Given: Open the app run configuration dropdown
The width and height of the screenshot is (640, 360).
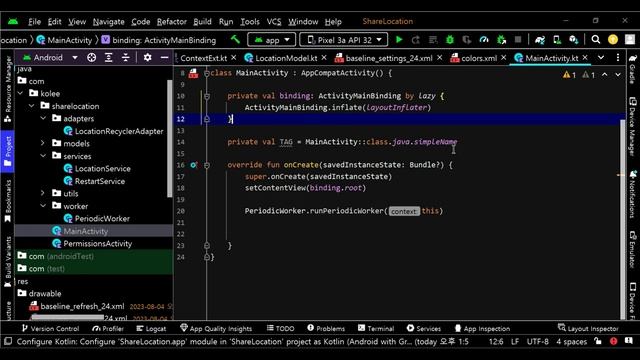Looking at the screenshot, I should coord(271,40).
